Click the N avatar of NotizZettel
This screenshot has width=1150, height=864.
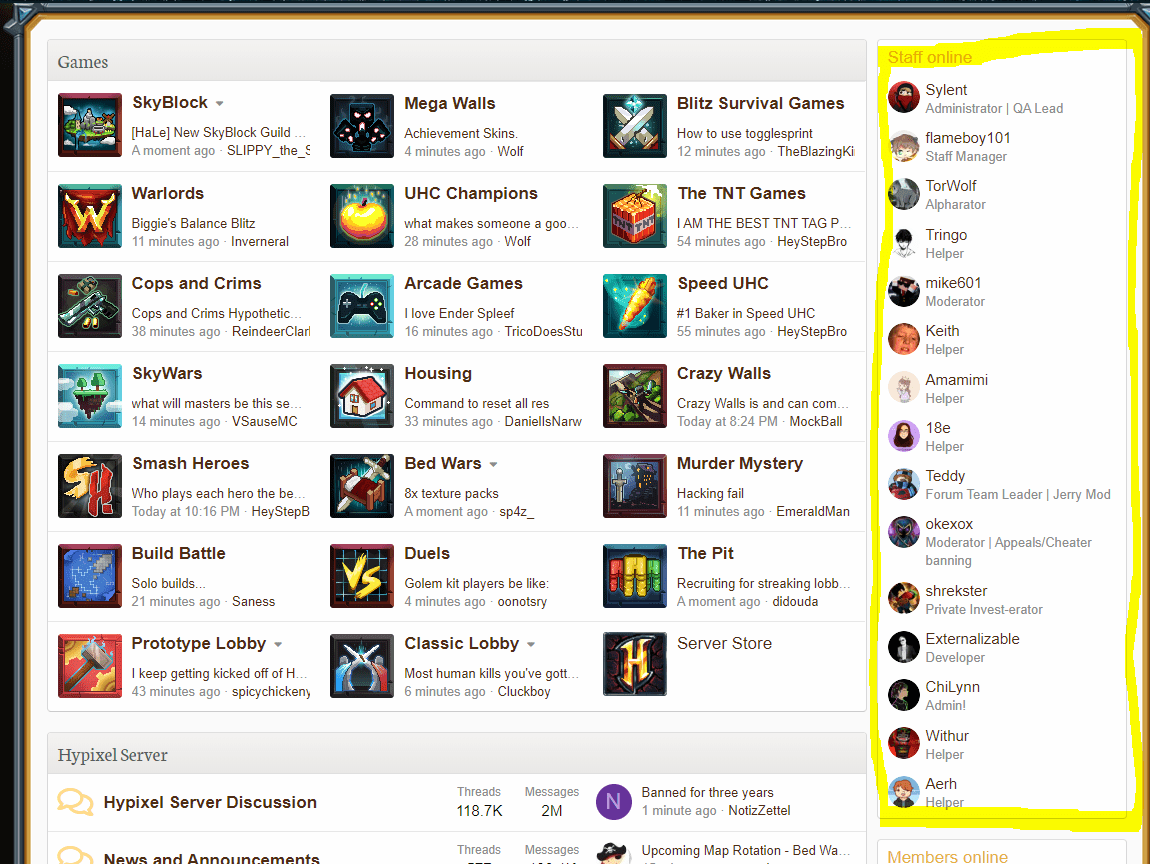[614, 802]
